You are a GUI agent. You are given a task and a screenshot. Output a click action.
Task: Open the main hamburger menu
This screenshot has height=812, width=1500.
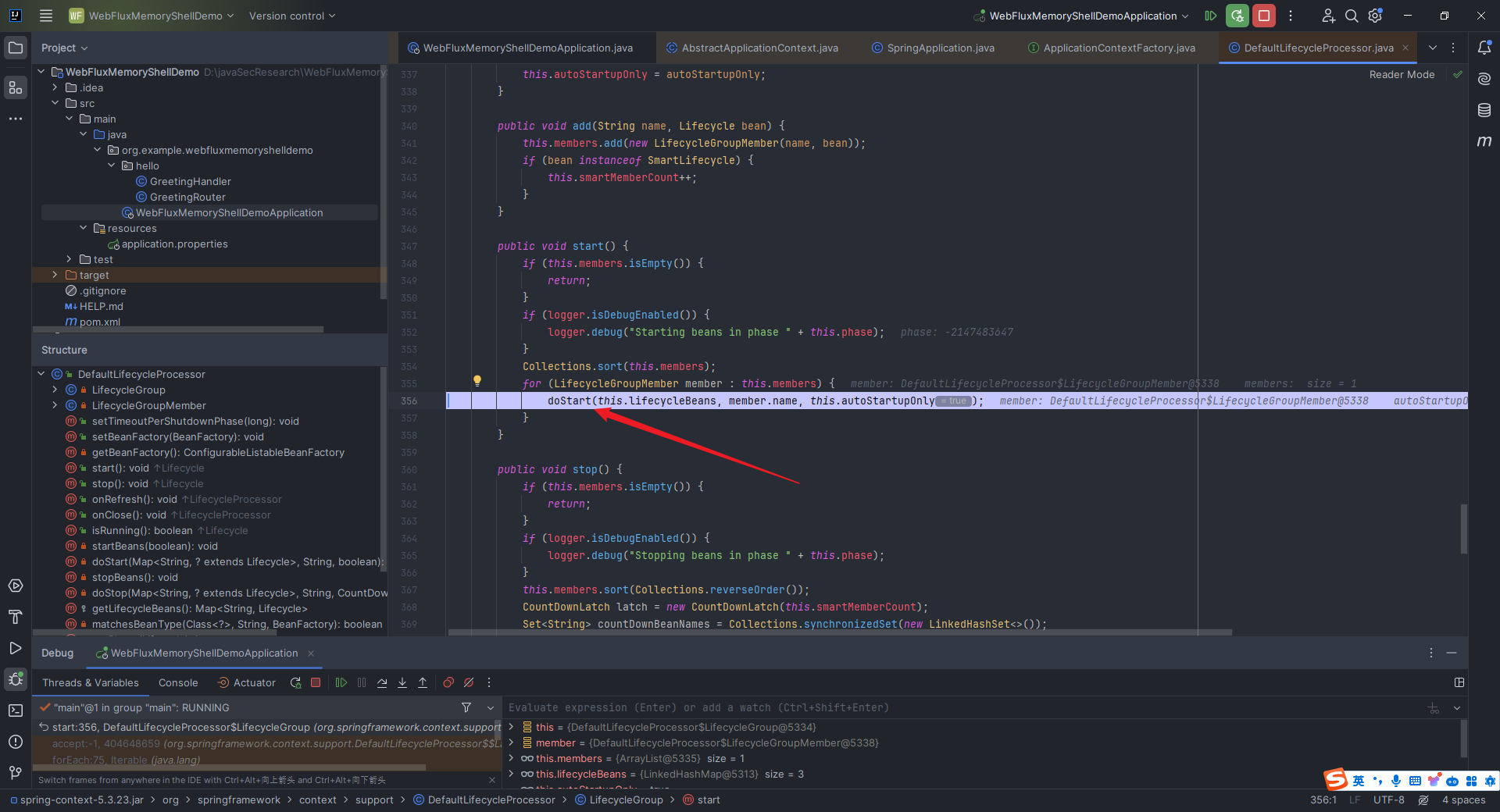pyautogui.click(x=46, y=16)
